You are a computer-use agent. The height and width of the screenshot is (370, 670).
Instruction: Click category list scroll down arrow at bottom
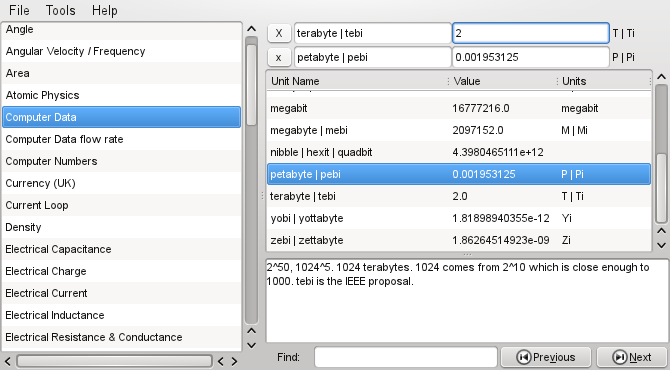point(252,345)
